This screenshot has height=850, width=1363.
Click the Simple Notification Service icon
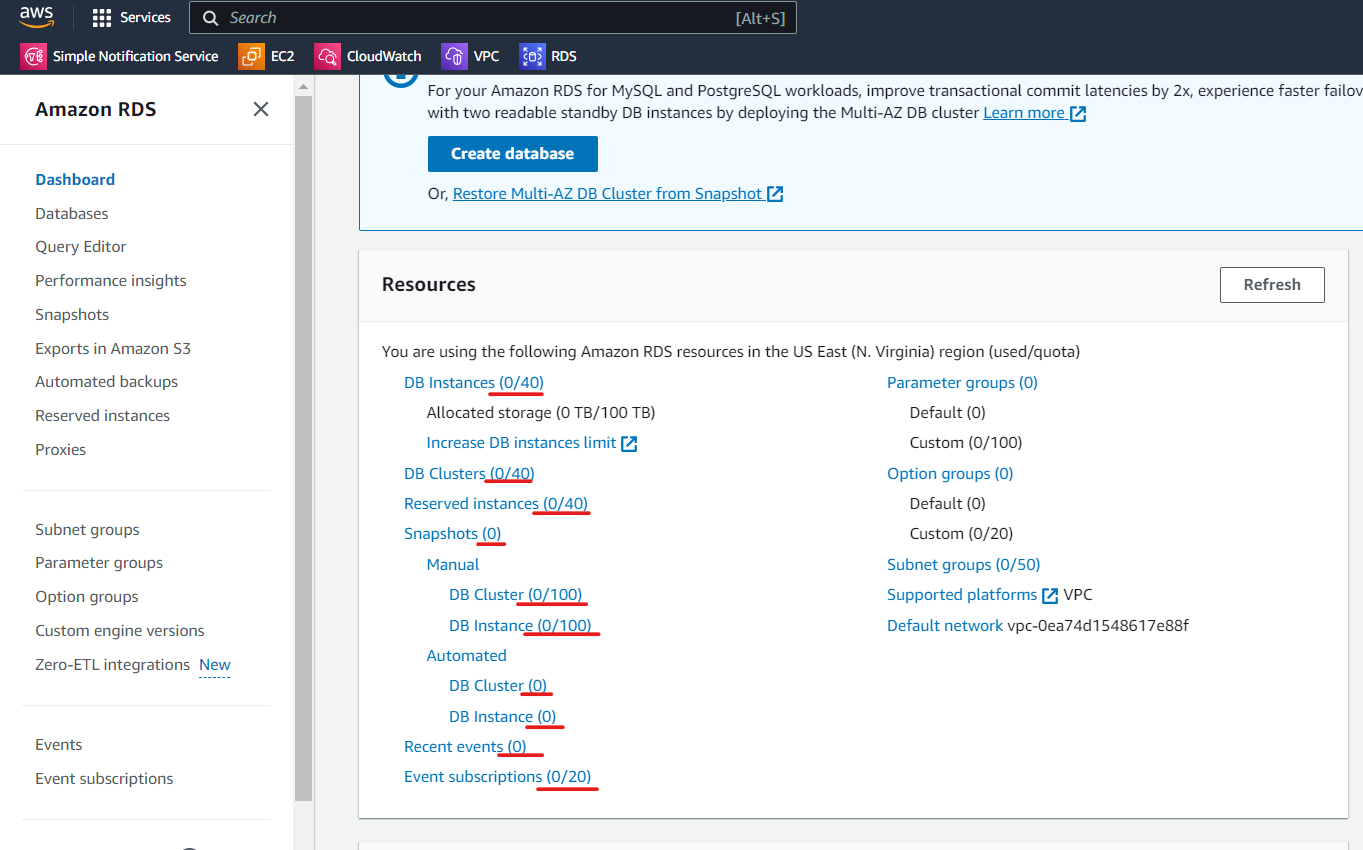point(33,56)
